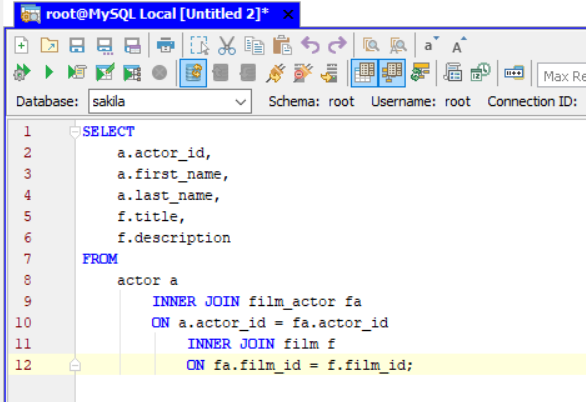Click the New document icon
Viewport: 586px width, 402px height.
21,46
